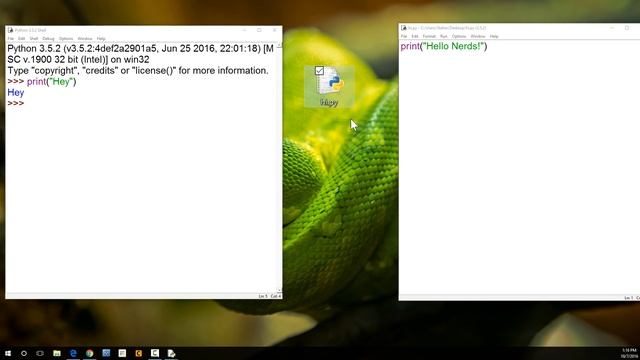Launch Microsoft Edge from the taskbar
This screenshot has width=640, height=360.
(73, 353)
